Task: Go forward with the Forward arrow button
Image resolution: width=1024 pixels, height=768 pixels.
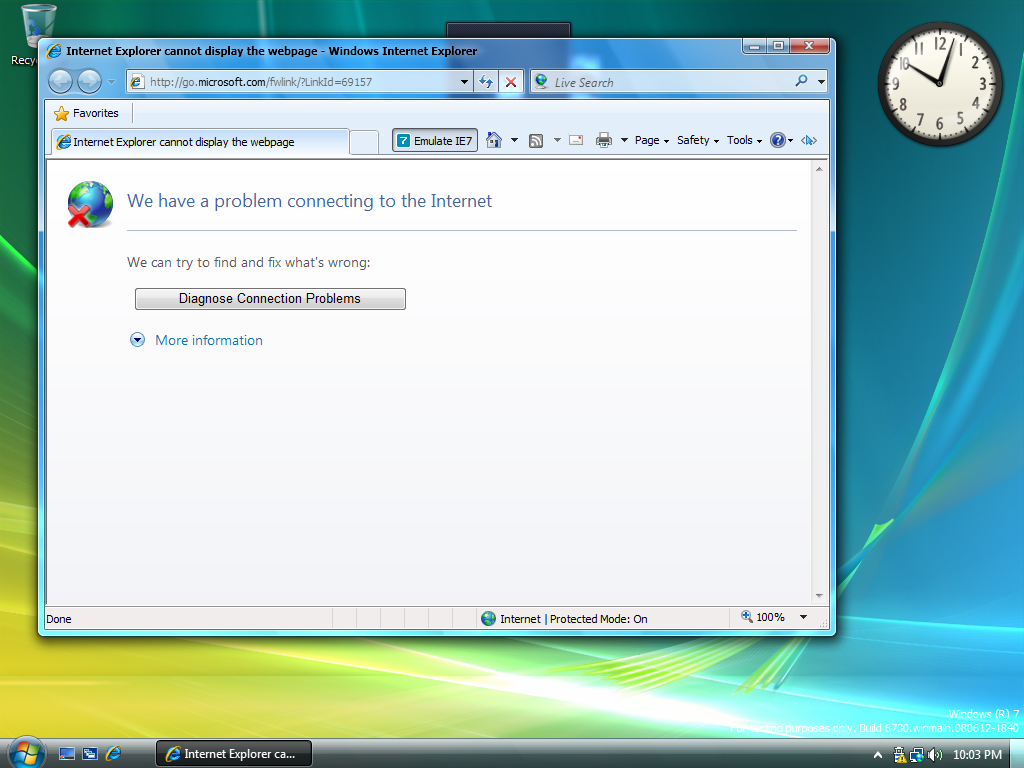Action: pyautogui.click(x=89, y=82)
